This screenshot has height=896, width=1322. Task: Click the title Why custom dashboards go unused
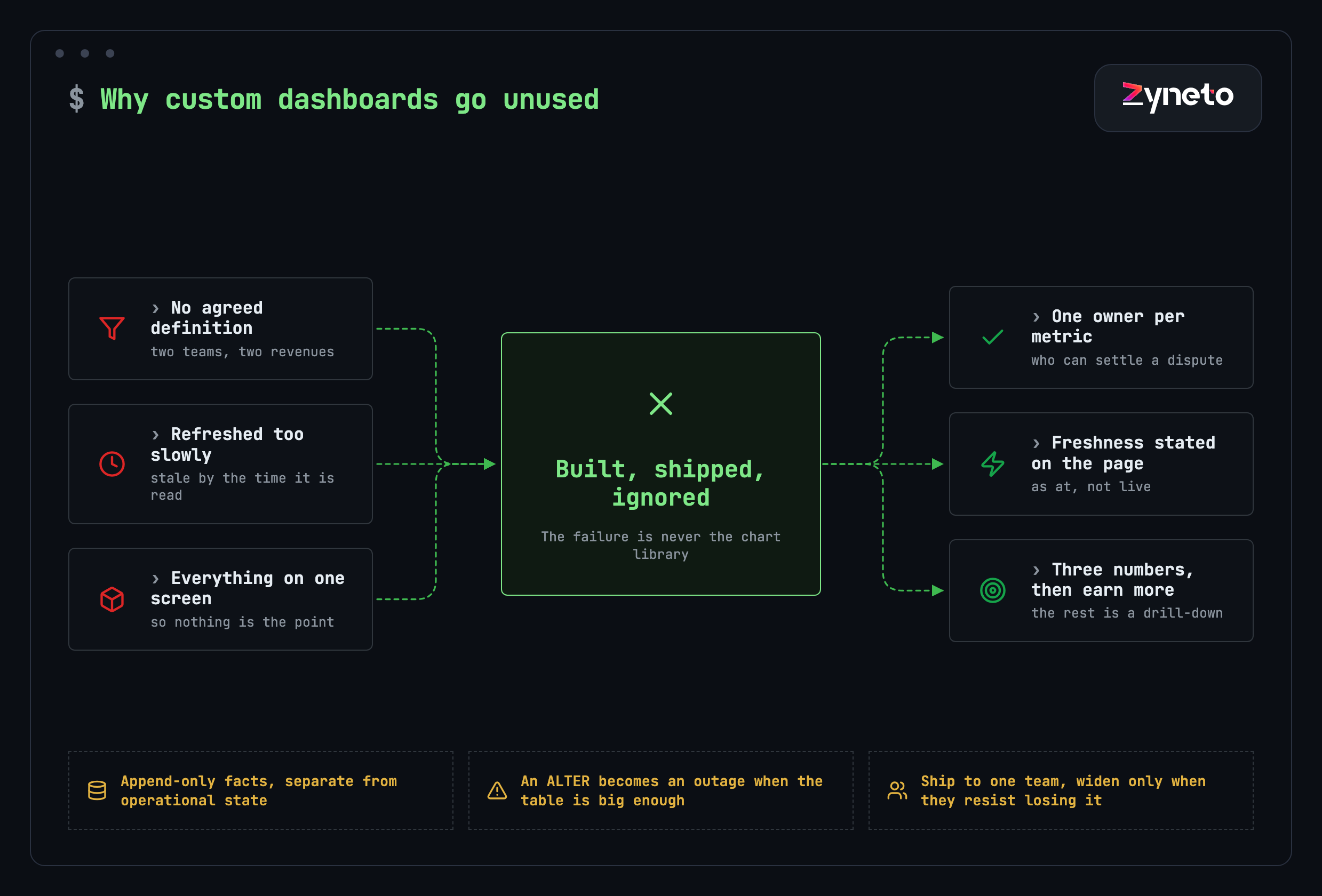click(349, 100)
